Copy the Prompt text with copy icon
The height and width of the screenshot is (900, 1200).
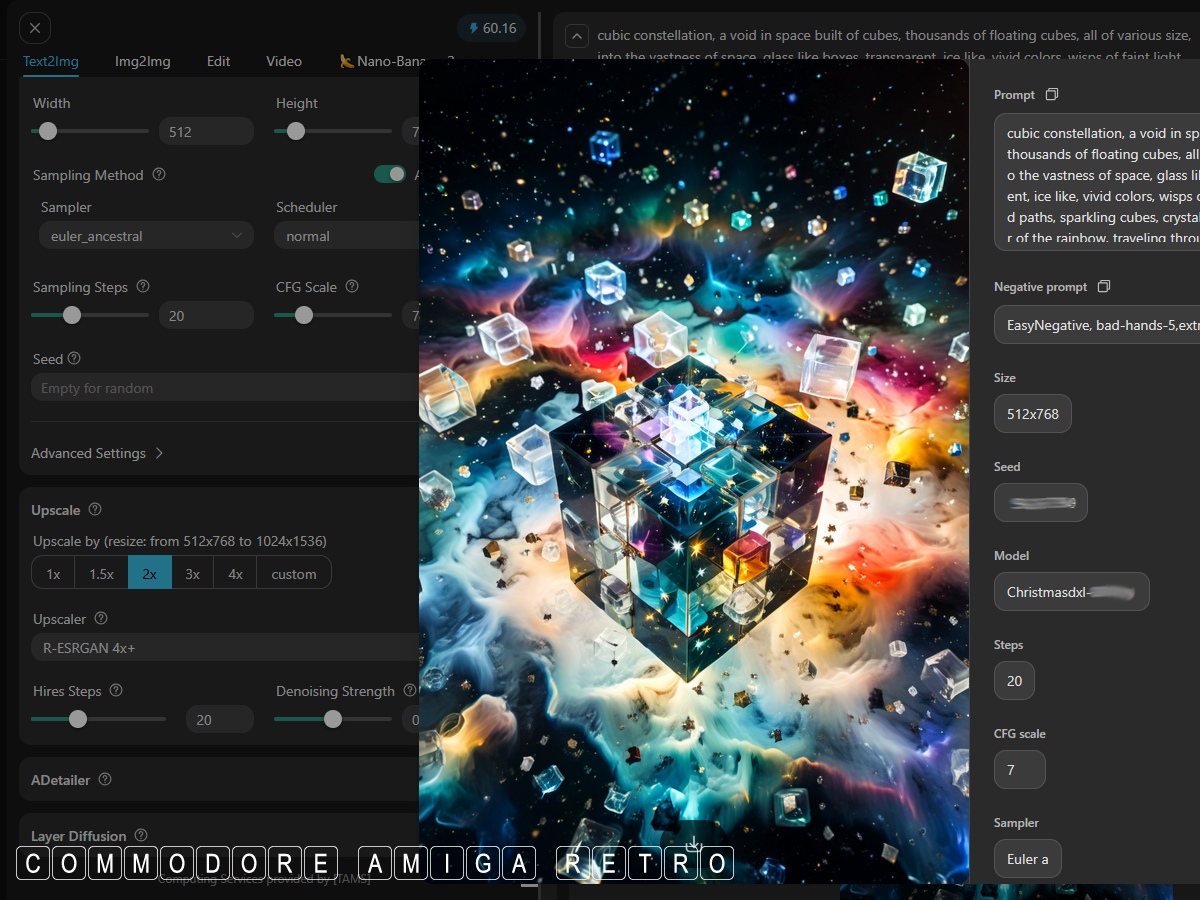pos(1051,95)
